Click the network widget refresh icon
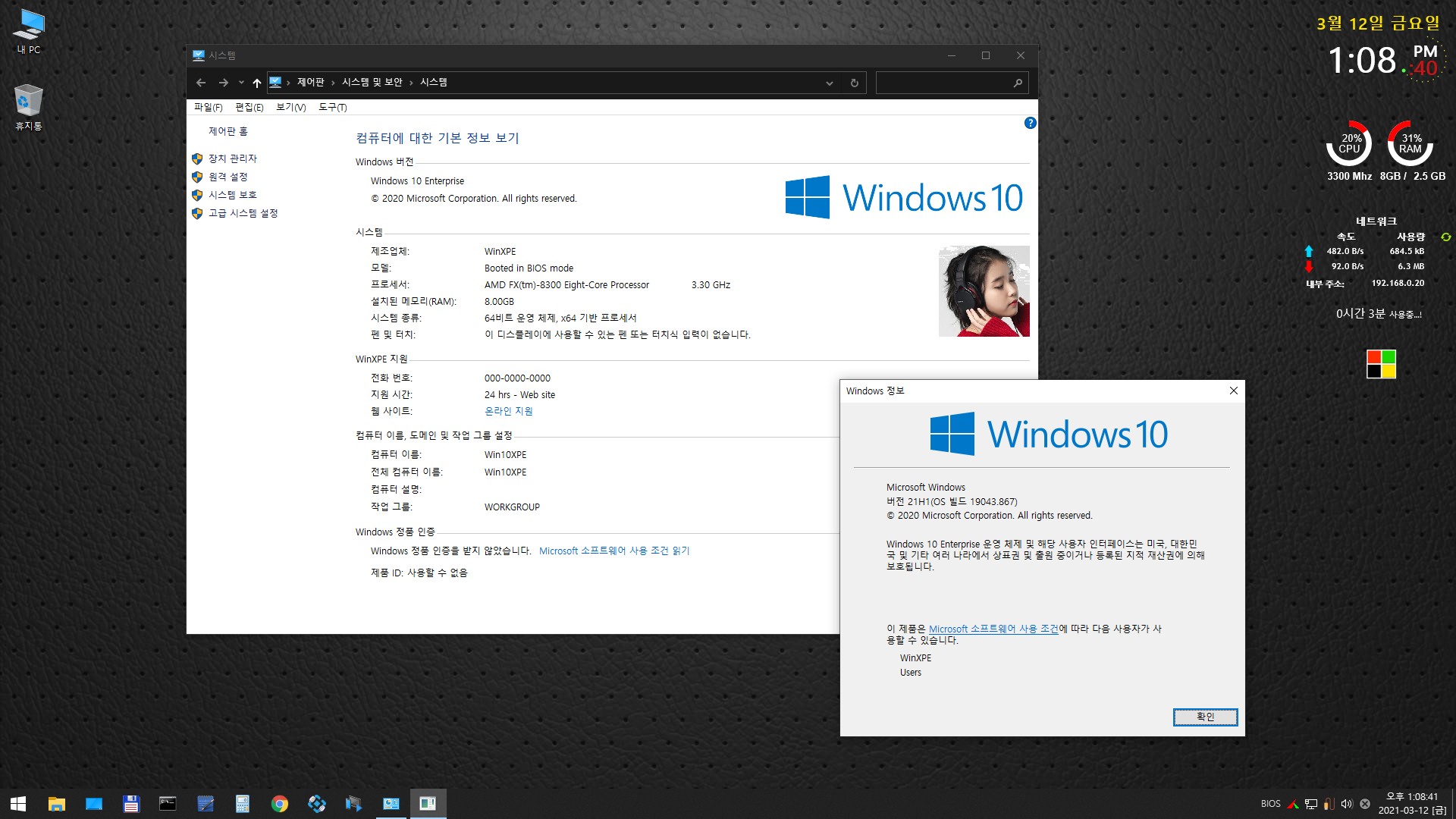1456x819 pixels. click(1445, 237)
